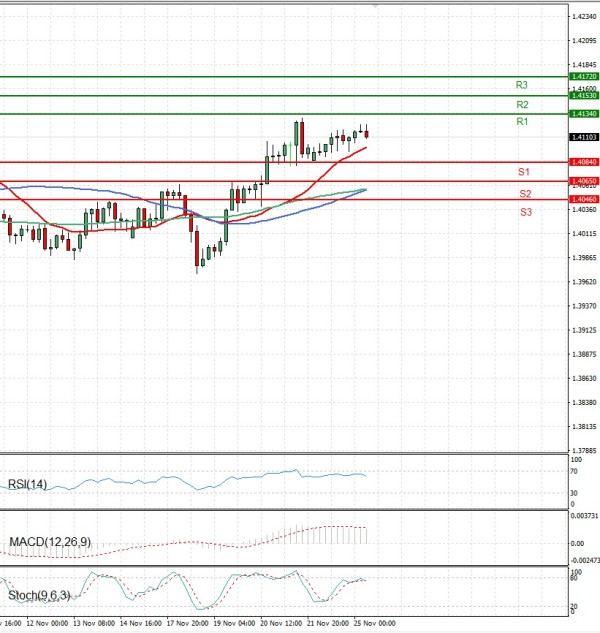Image resolution: width=600 pixels, height=633 pixels.
Task: Click the S1 support label
Action: (524, 173)
